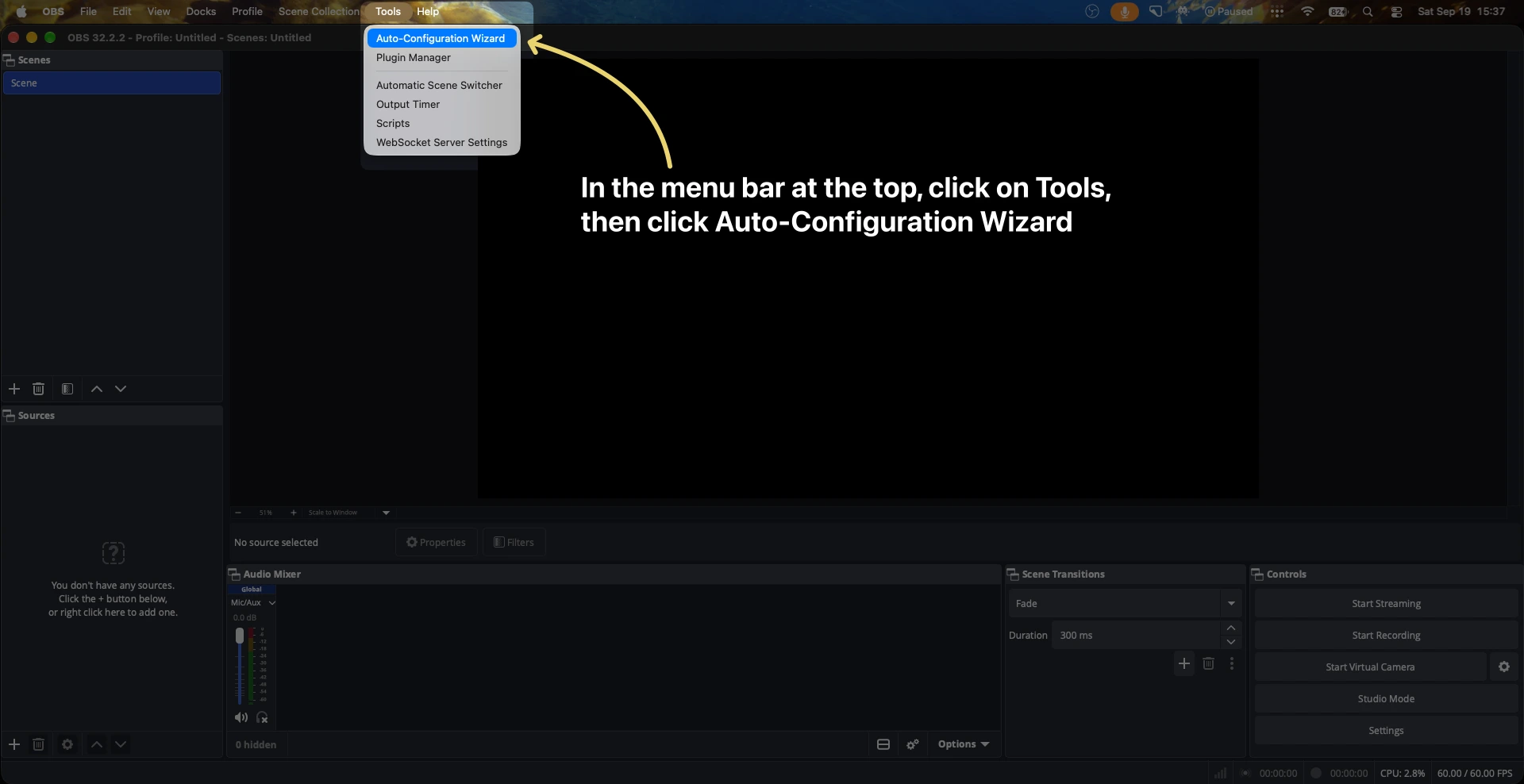
Task: Open the Scale to Window dropdown arrow
Action: [x=387, y=513]
